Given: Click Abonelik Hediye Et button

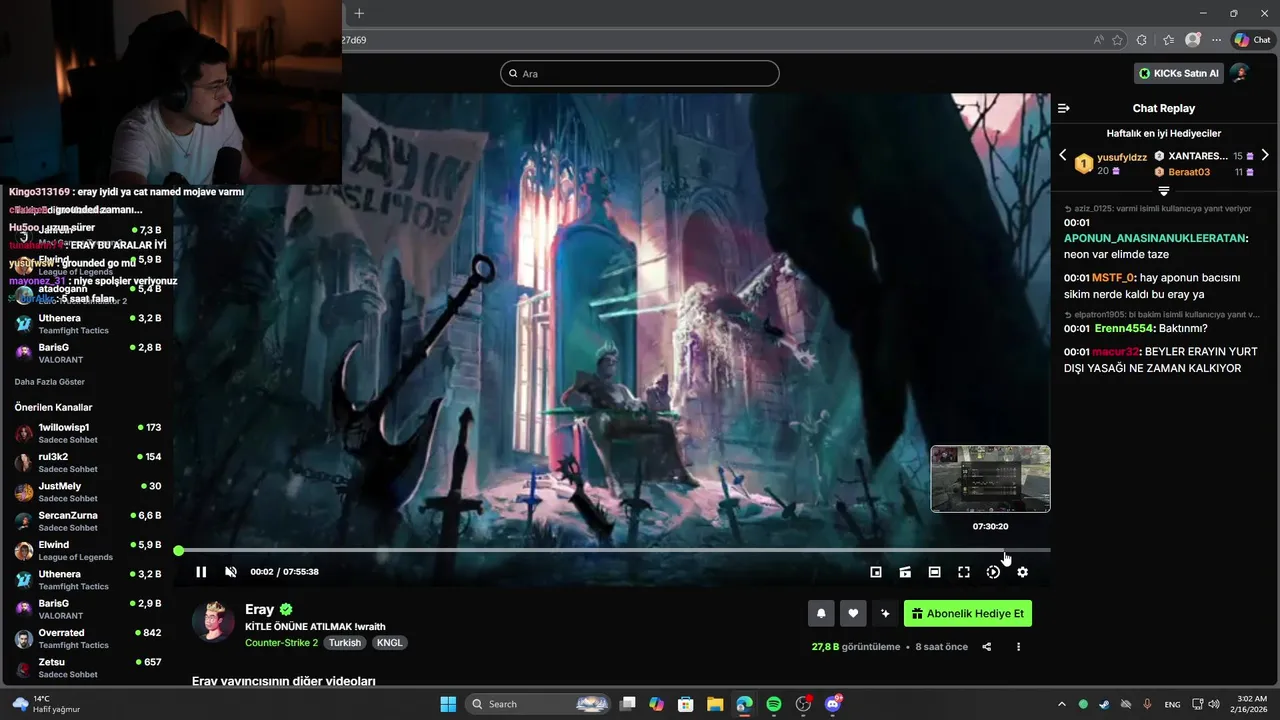Looking at the screenshot, I should coord(967,614).
